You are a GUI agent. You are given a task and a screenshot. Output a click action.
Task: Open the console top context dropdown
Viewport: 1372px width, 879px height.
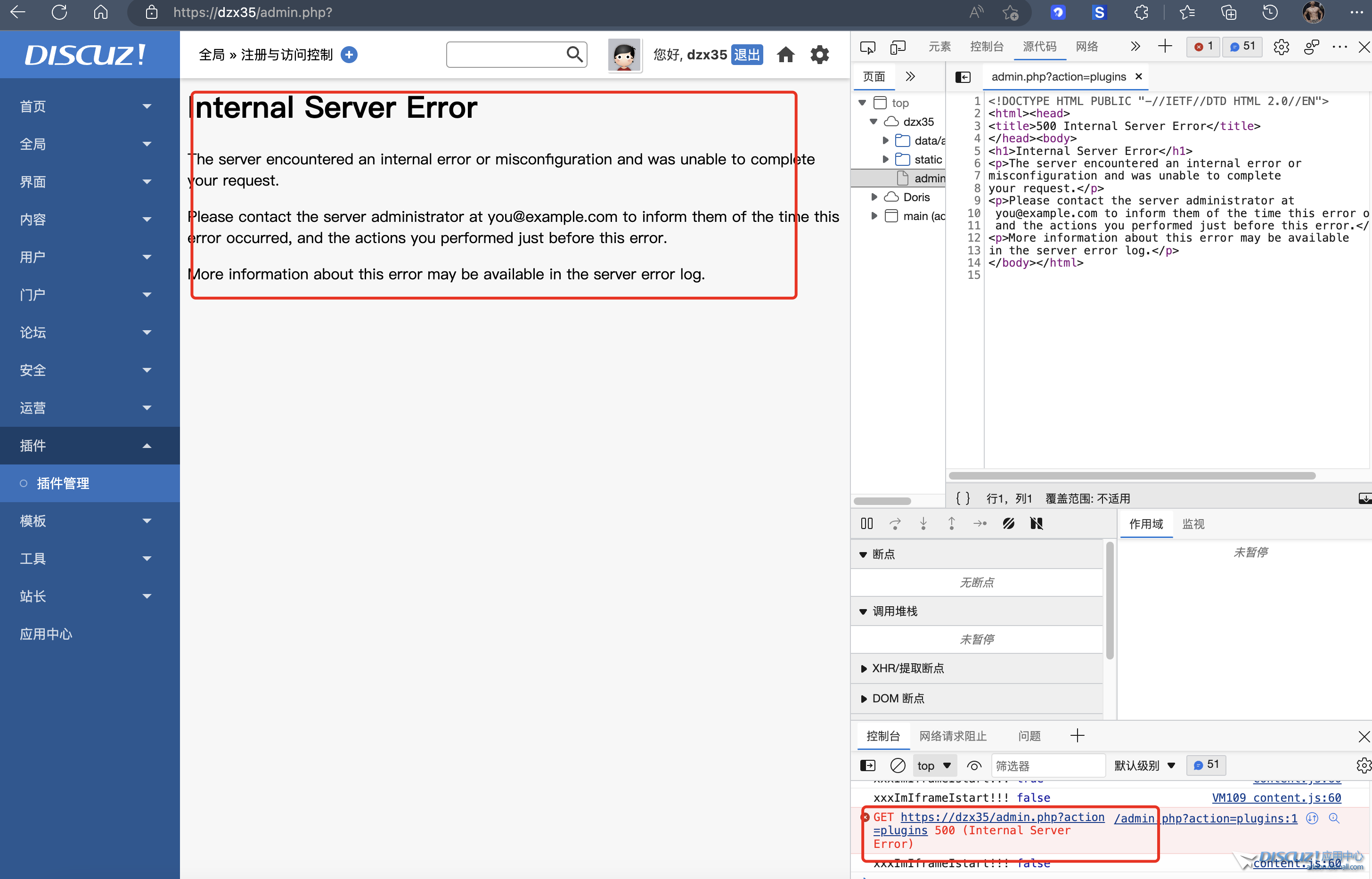click(x=934, y=765)
